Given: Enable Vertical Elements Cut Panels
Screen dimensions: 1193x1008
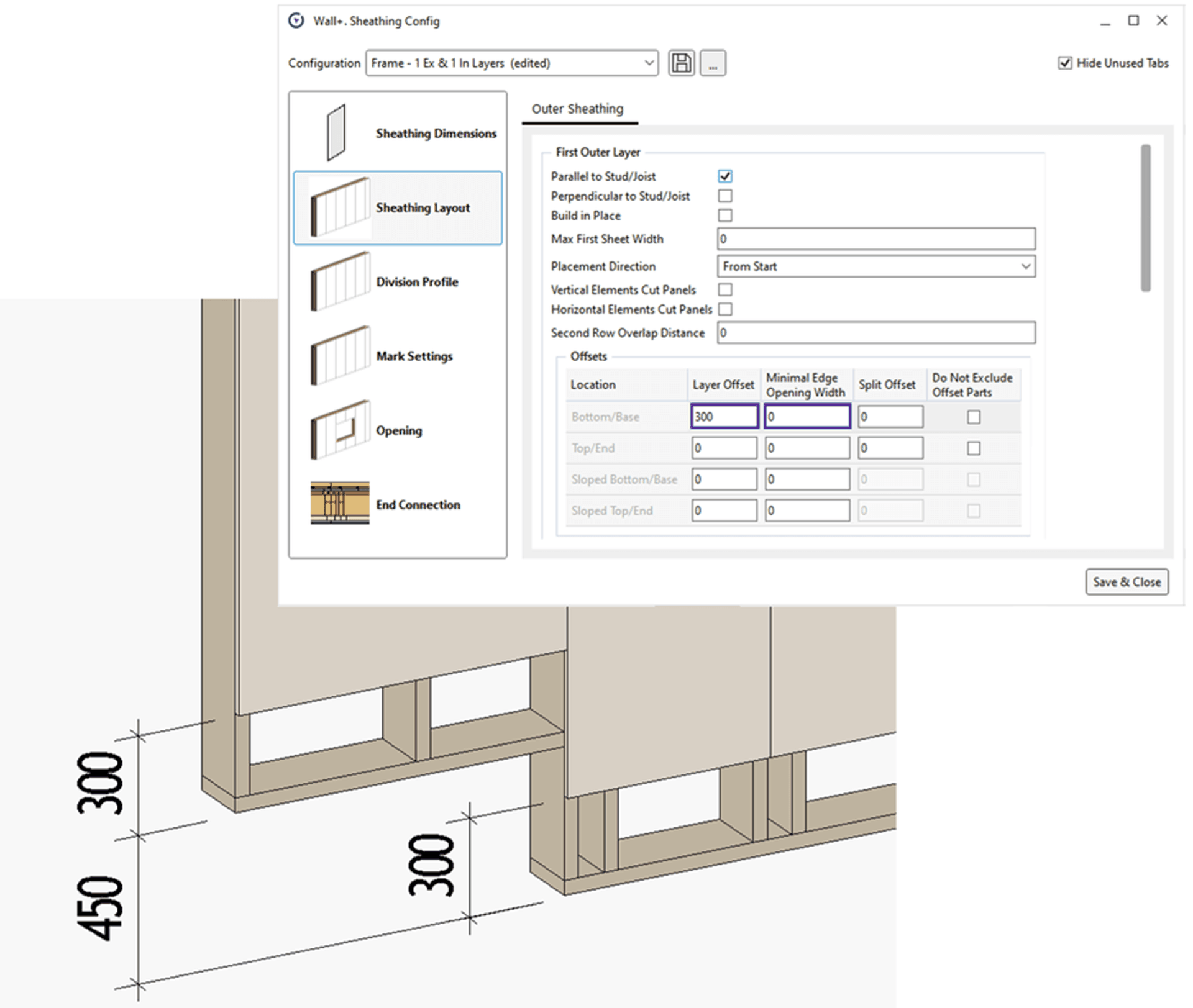Looking at the screenshot, I should pos(725,289).
